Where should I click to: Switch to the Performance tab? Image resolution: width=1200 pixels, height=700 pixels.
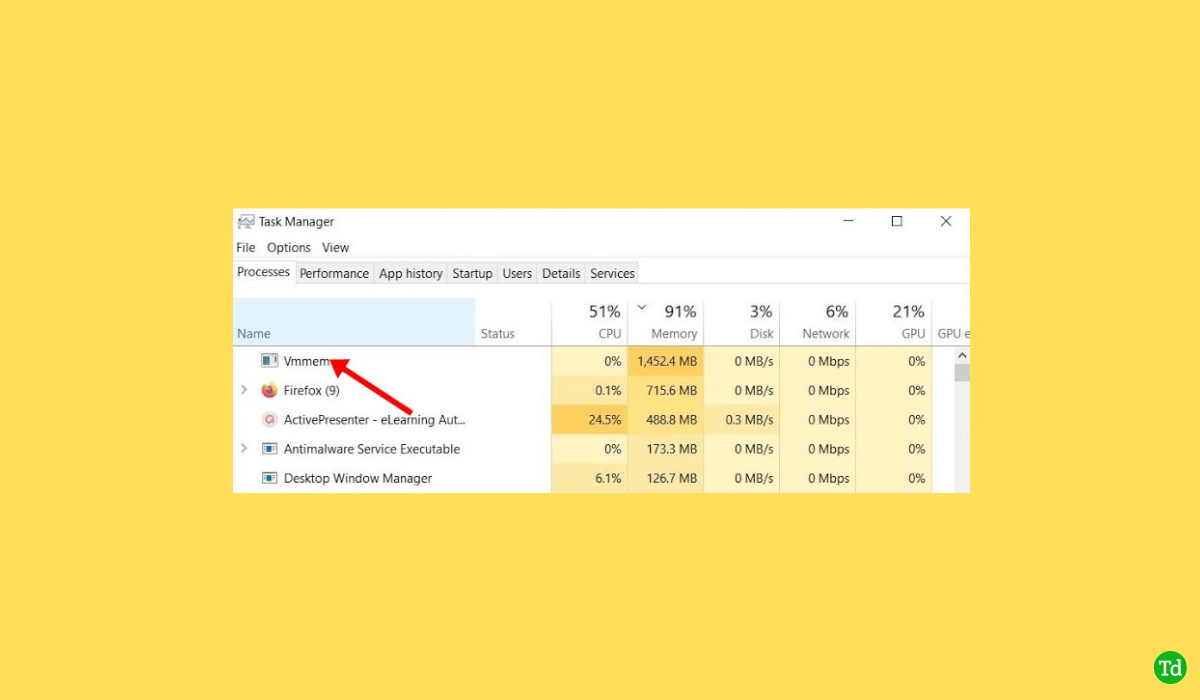[334, 273]
